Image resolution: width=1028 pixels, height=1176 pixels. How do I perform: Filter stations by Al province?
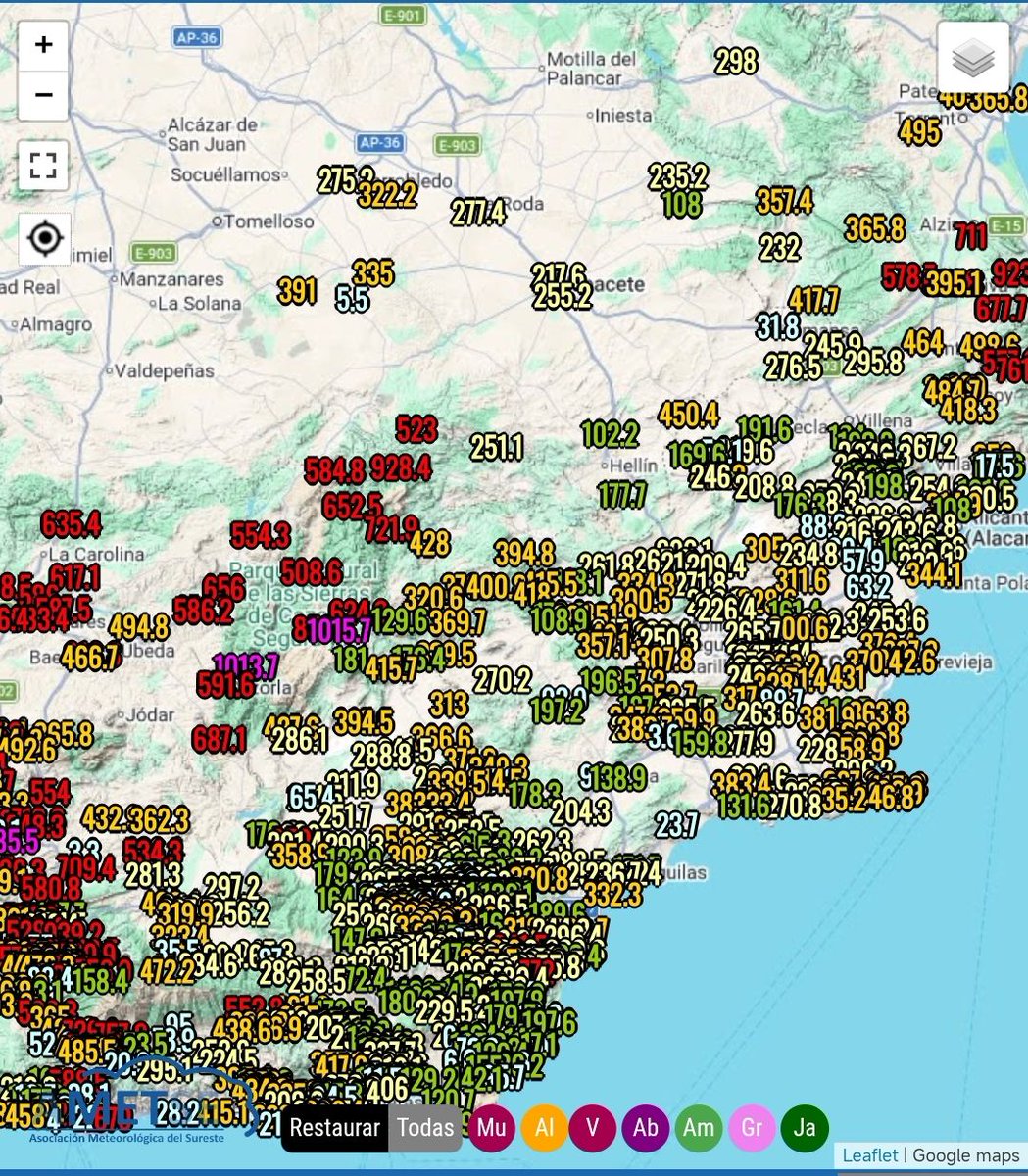click(x=545, y=1128)
